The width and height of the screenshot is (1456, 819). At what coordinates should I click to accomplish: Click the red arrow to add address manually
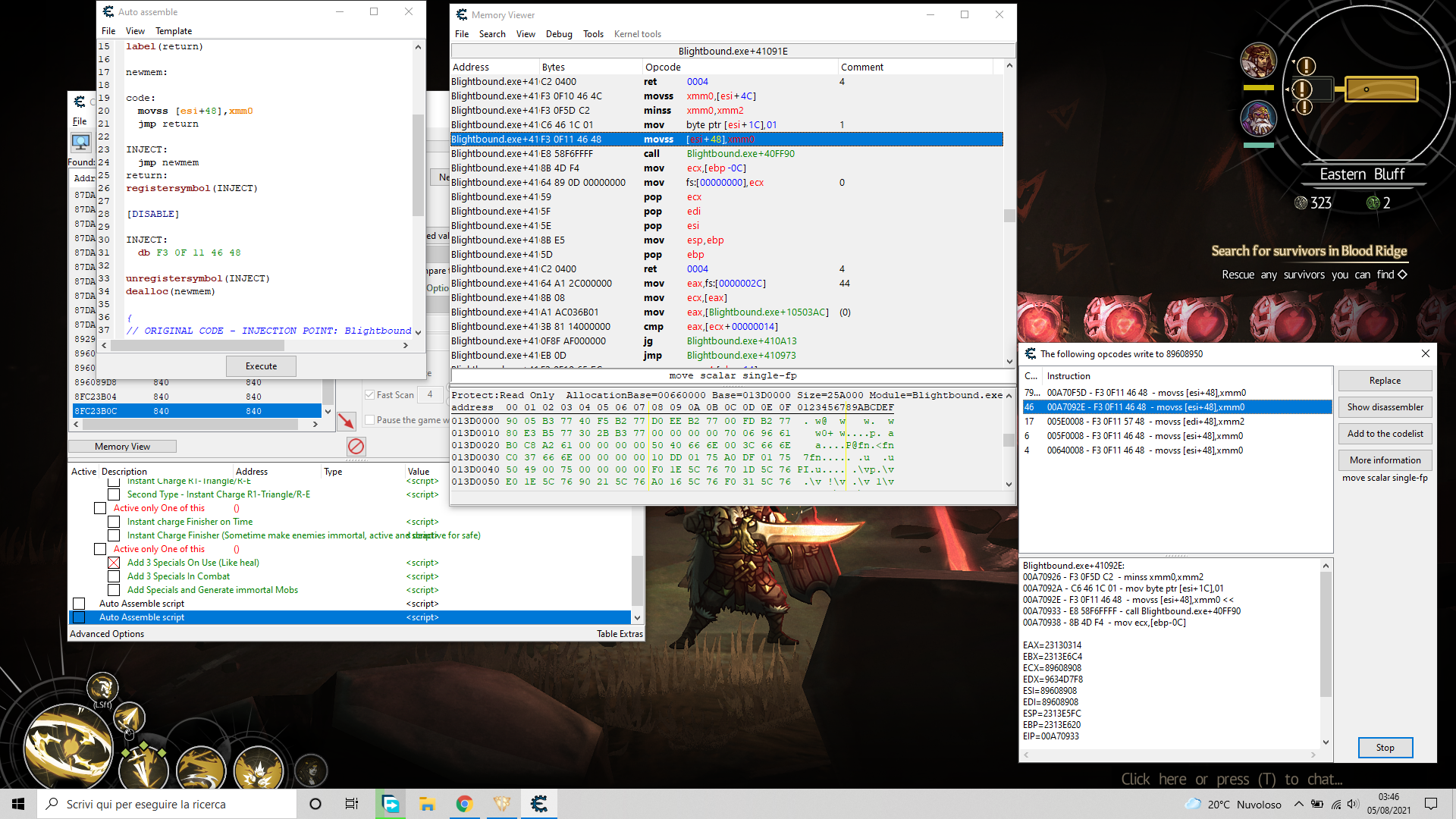click(347, 421)
